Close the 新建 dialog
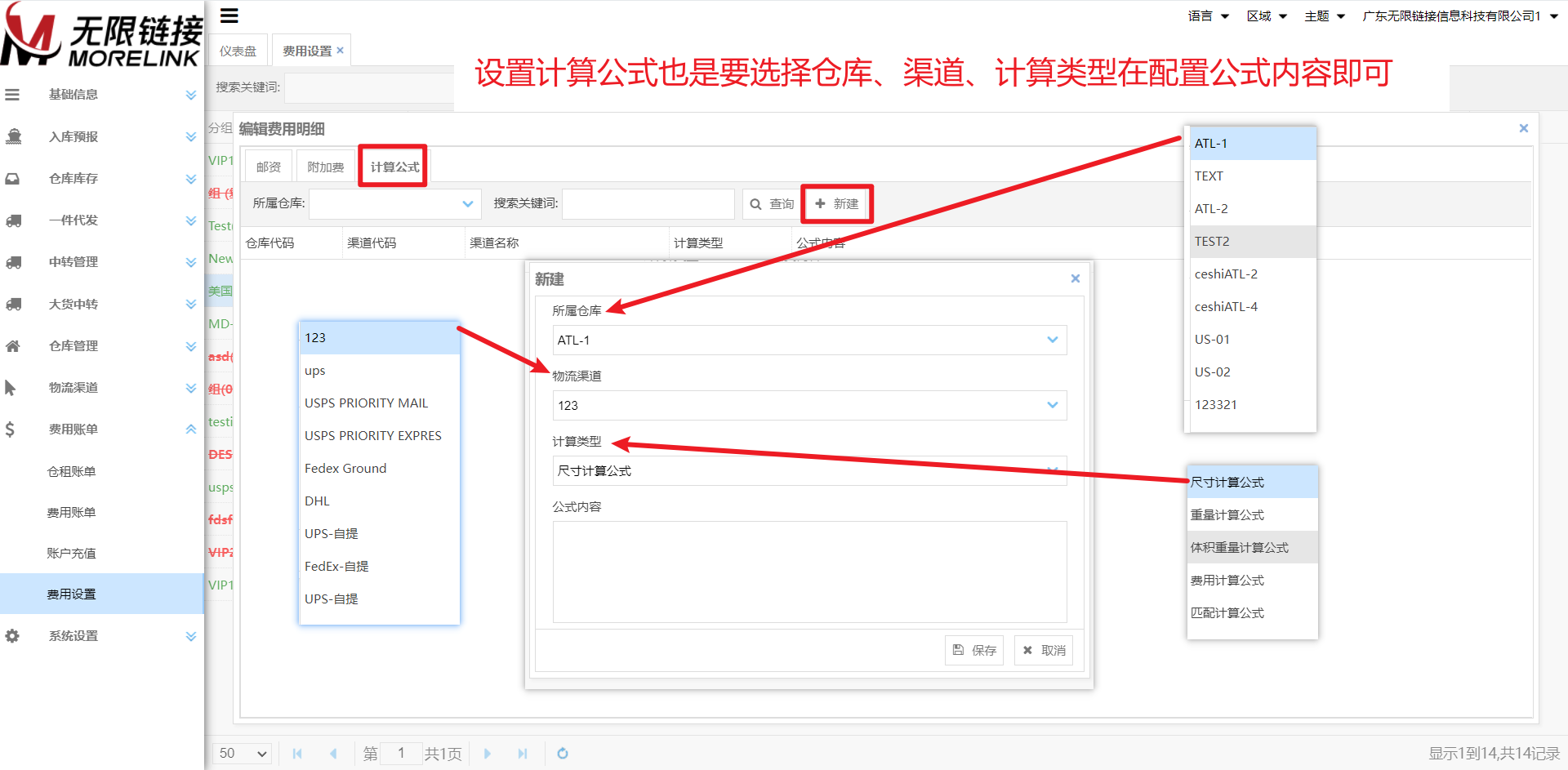1568x770 pixels. click(1076, 278)
